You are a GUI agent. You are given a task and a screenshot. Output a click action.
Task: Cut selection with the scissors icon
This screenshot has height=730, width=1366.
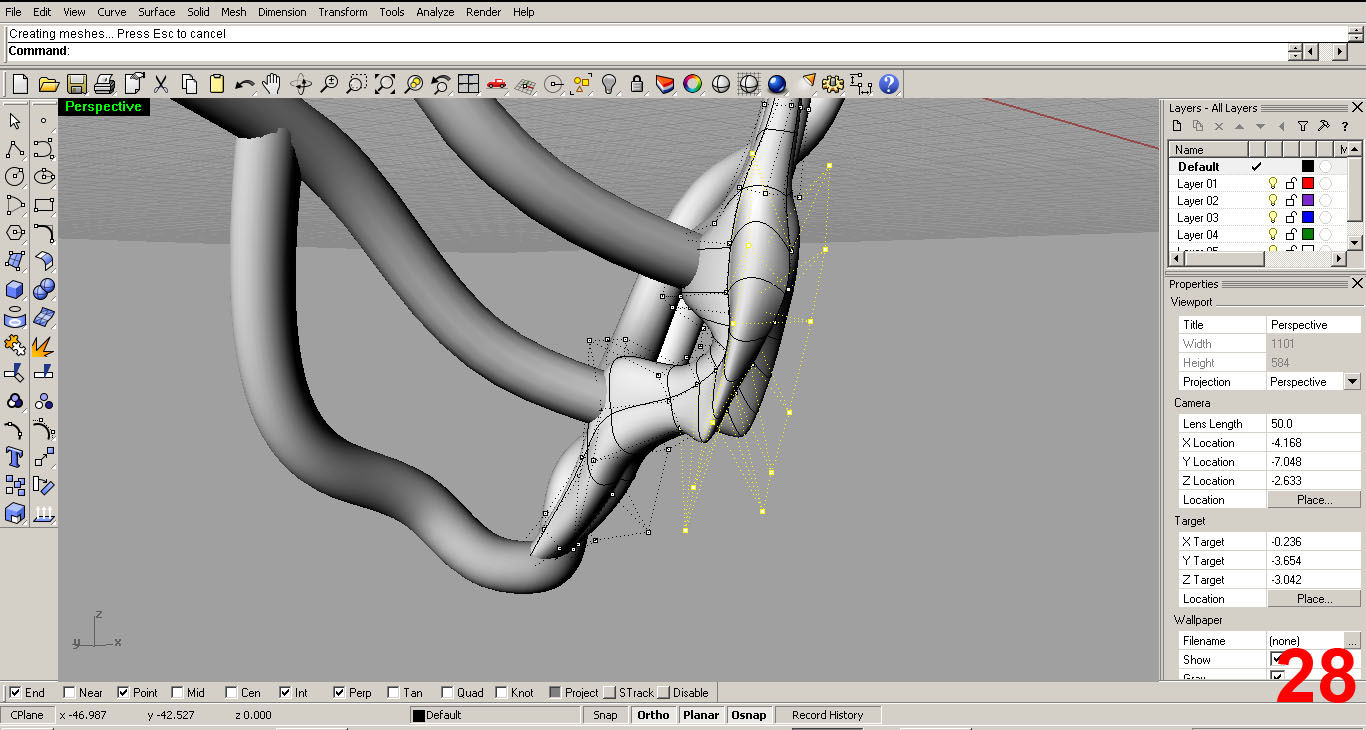click(160, 84)
